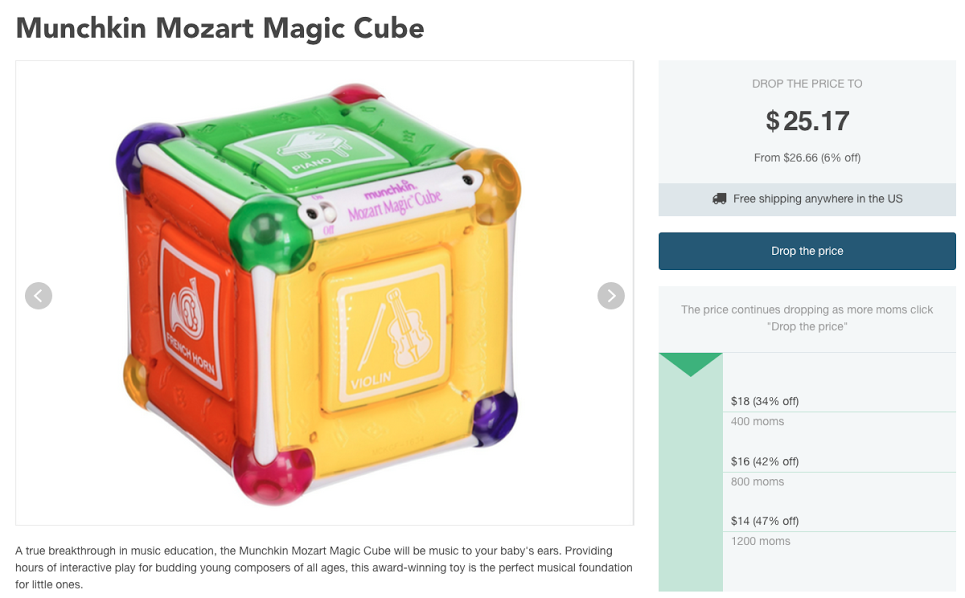965x598 pixels.
Task: Click the Free shipping anywhere in the US banner
Action: [807, 199]
